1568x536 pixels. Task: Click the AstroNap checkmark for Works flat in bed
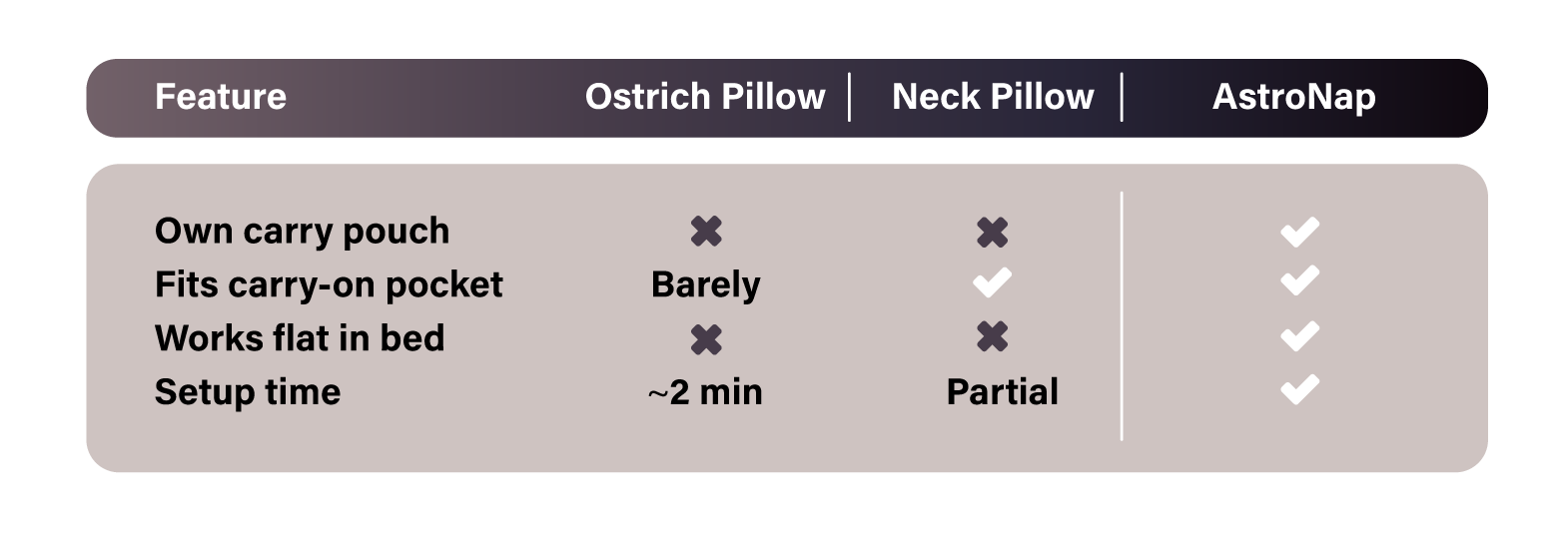[x=1300, y=336]
